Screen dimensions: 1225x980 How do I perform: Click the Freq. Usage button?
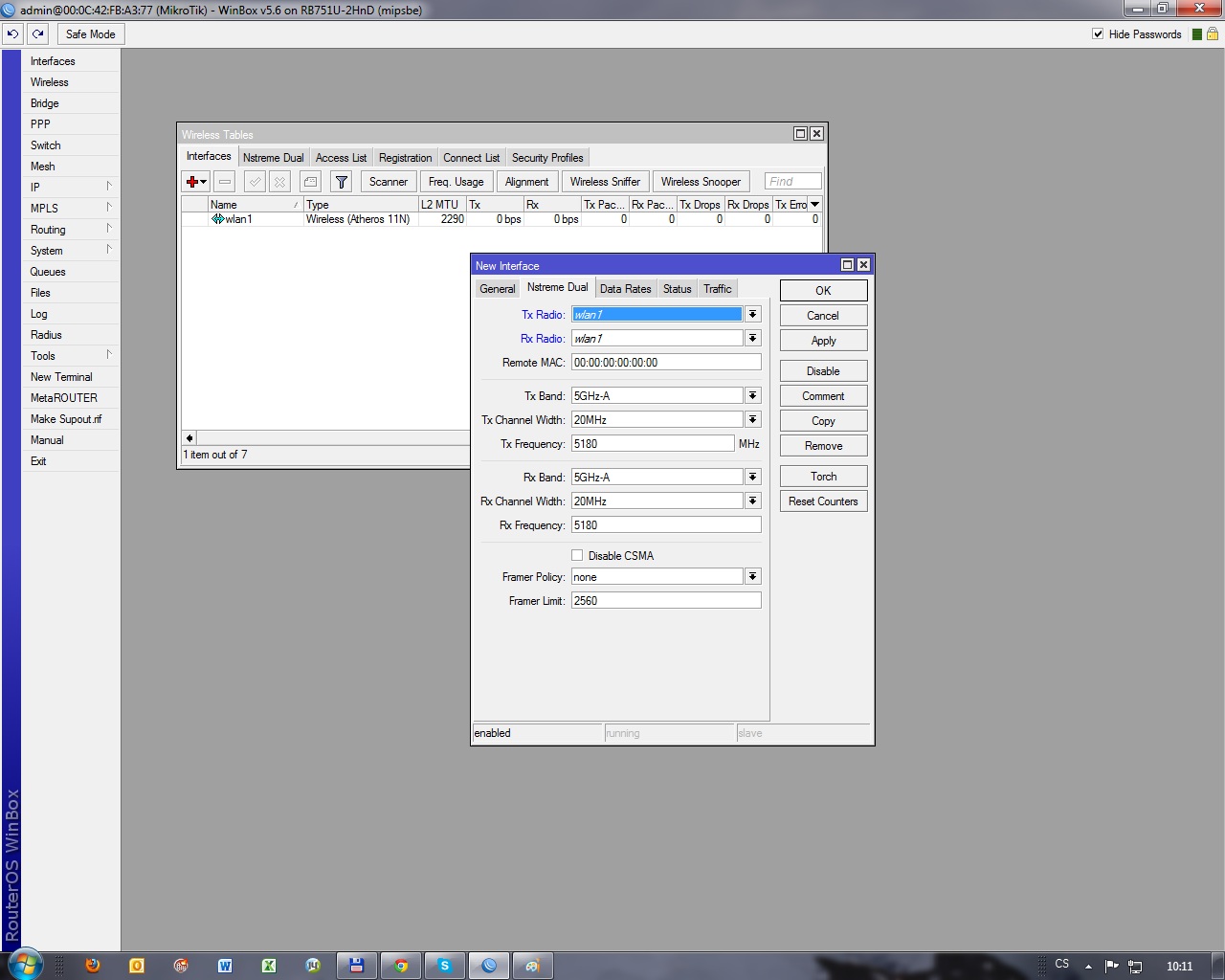(x=457, y=182)
